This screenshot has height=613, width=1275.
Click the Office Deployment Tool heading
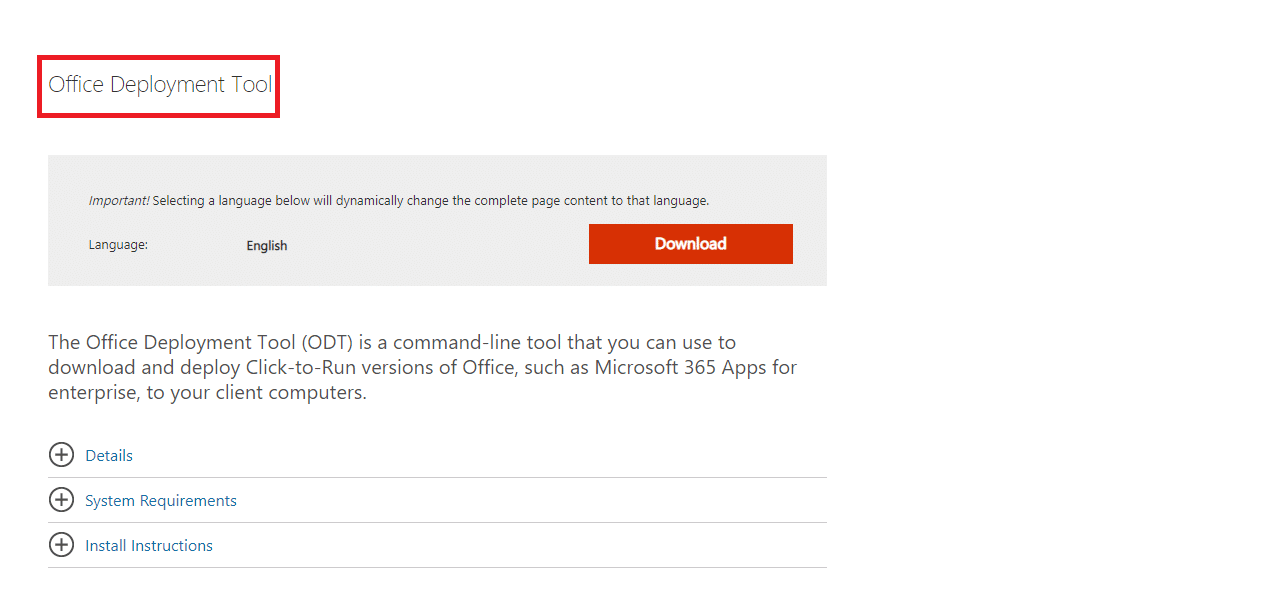tap(160, 85)
